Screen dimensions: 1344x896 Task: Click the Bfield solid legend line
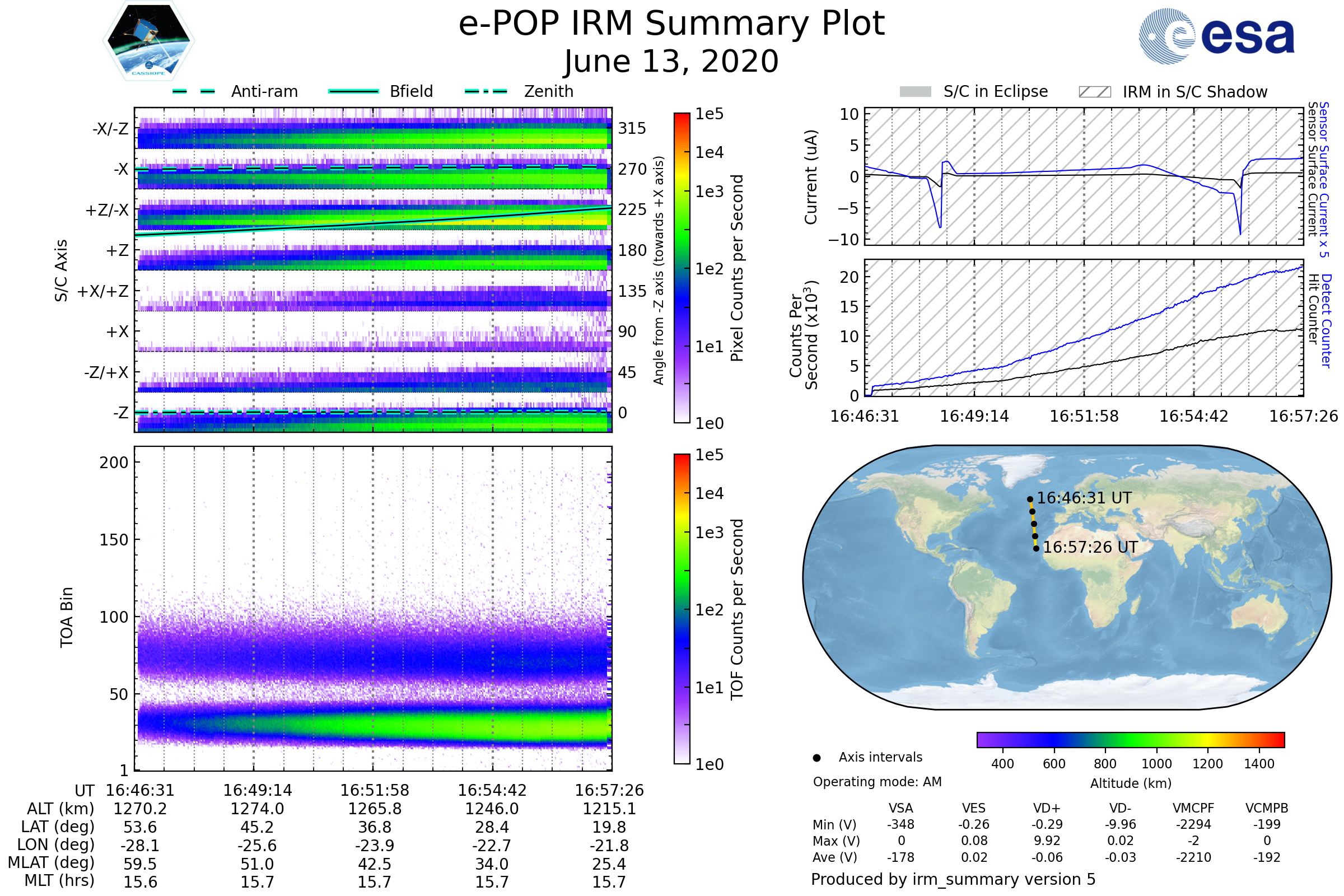(354, 91)
